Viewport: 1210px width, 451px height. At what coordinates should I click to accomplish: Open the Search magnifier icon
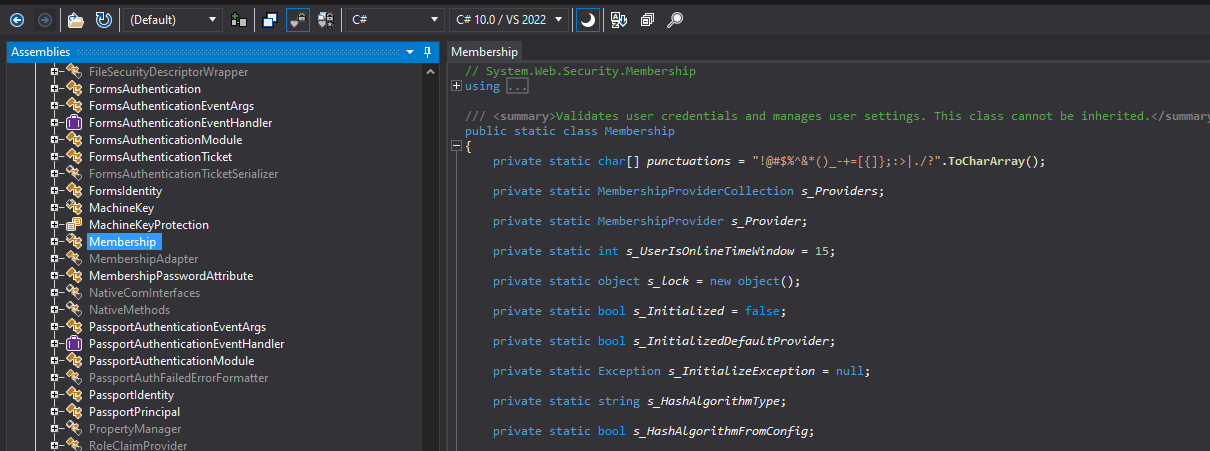point(676,19)
